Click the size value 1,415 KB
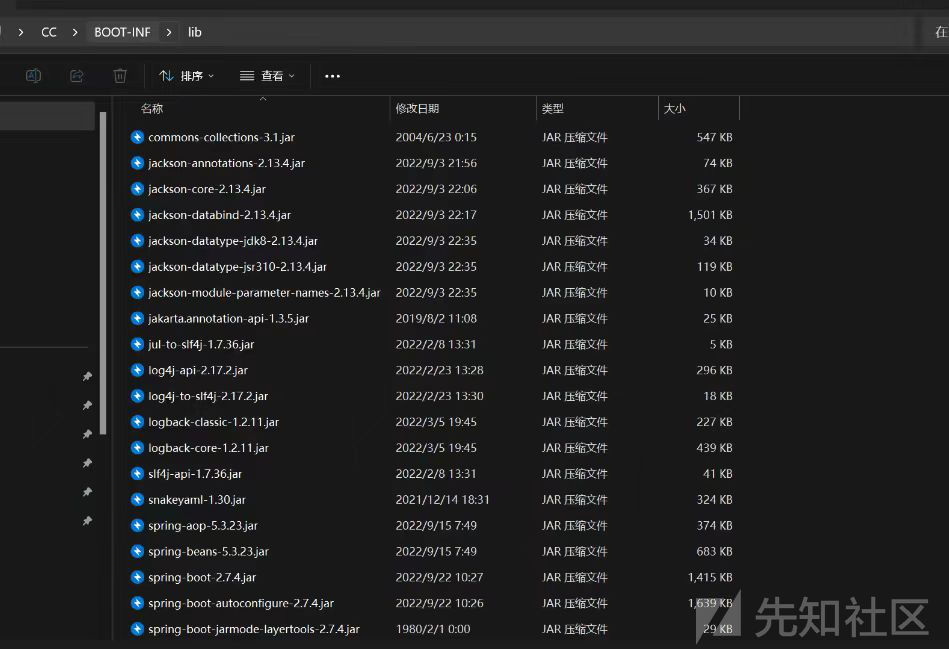The height and width of the screenshot is (649, 949). (710, 577)
